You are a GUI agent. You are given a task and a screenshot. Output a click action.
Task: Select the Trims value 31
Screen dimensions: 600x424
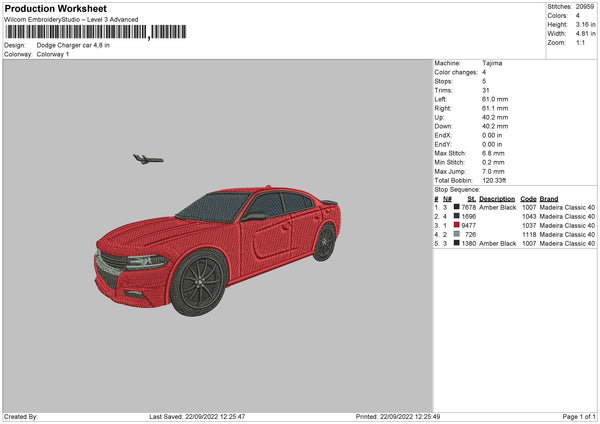pyautogui.click(x=486, y=90)
